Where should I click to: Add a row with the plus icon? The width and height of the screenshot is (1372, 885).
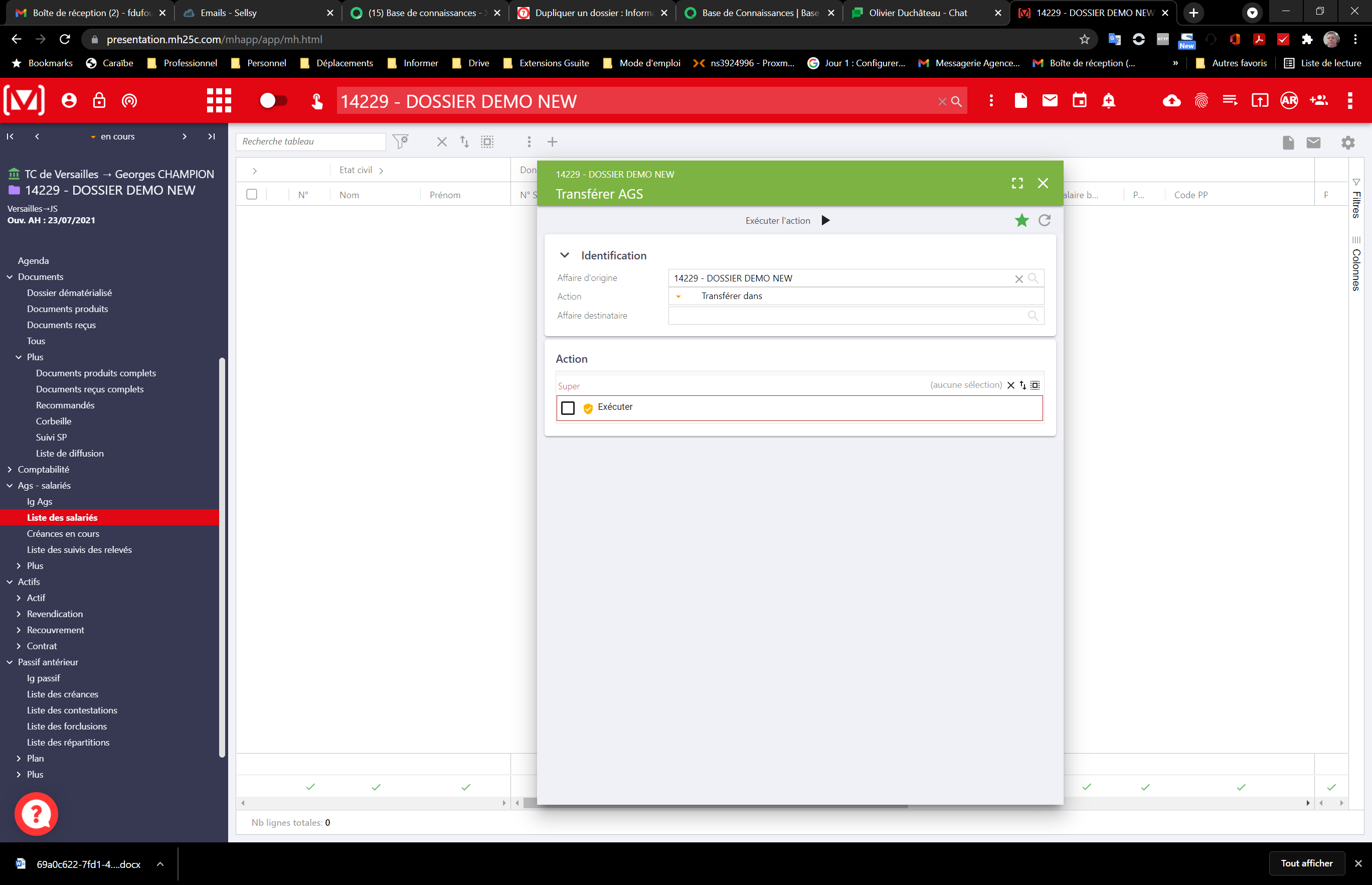tap(552, 142)
